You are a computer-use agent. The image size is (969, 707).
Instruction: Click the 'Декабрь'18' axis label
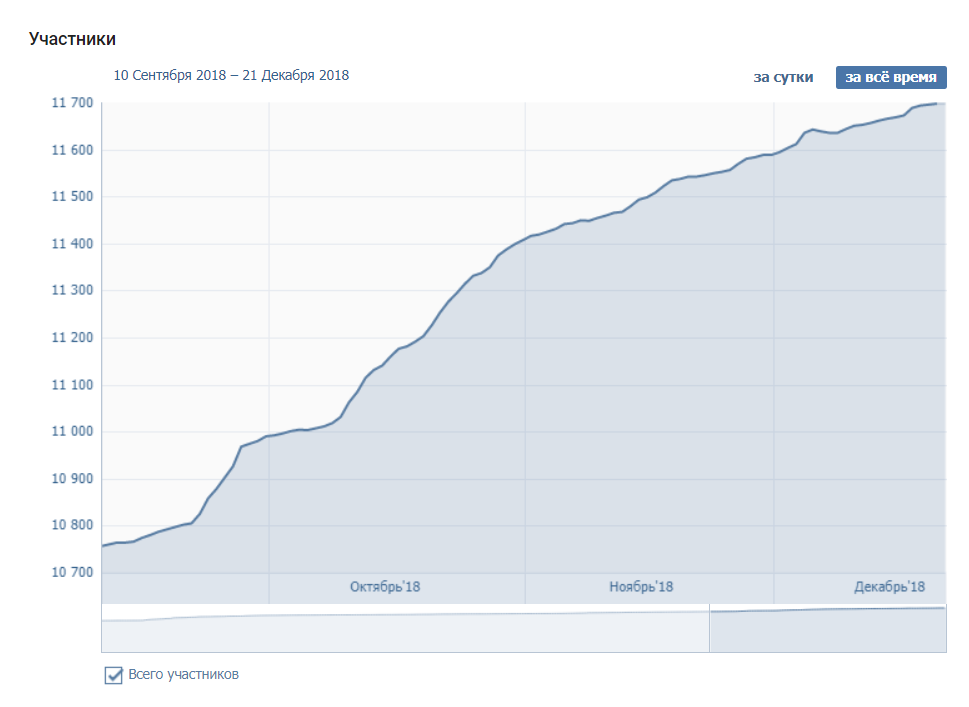889,586
